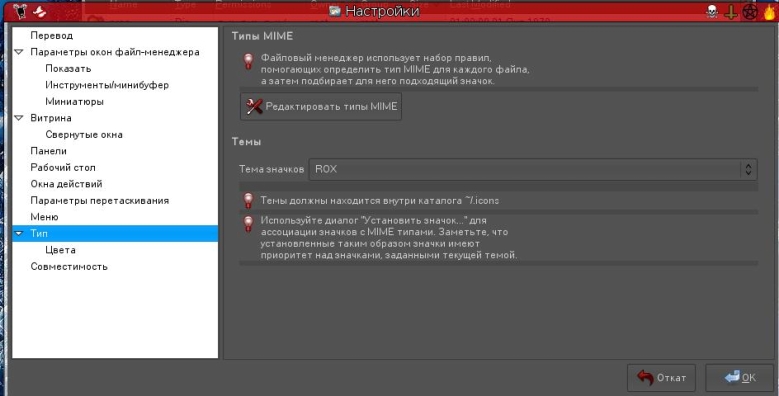Select Миниатюры in the settings list
The width and height of the screenshot is (779, 396).
[x=75, y=101]
